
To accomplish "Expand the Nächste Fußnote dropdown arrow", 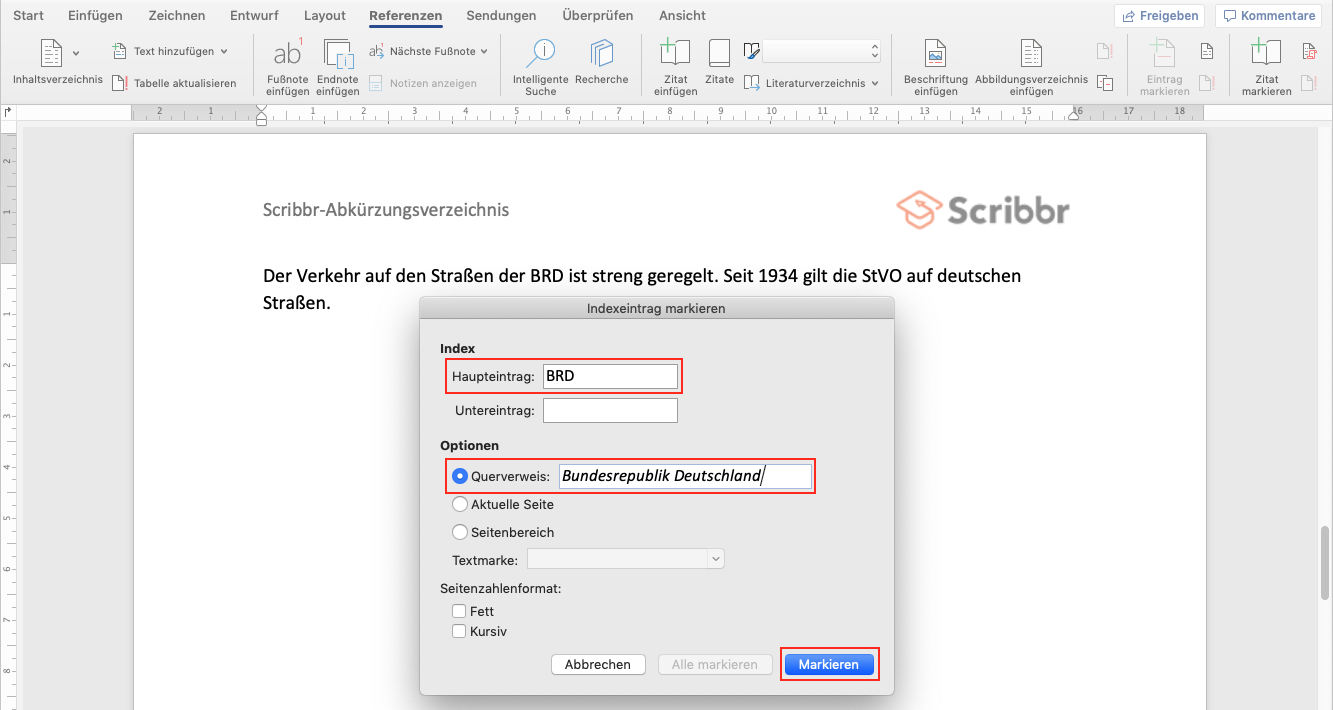I will coord(484,51).
